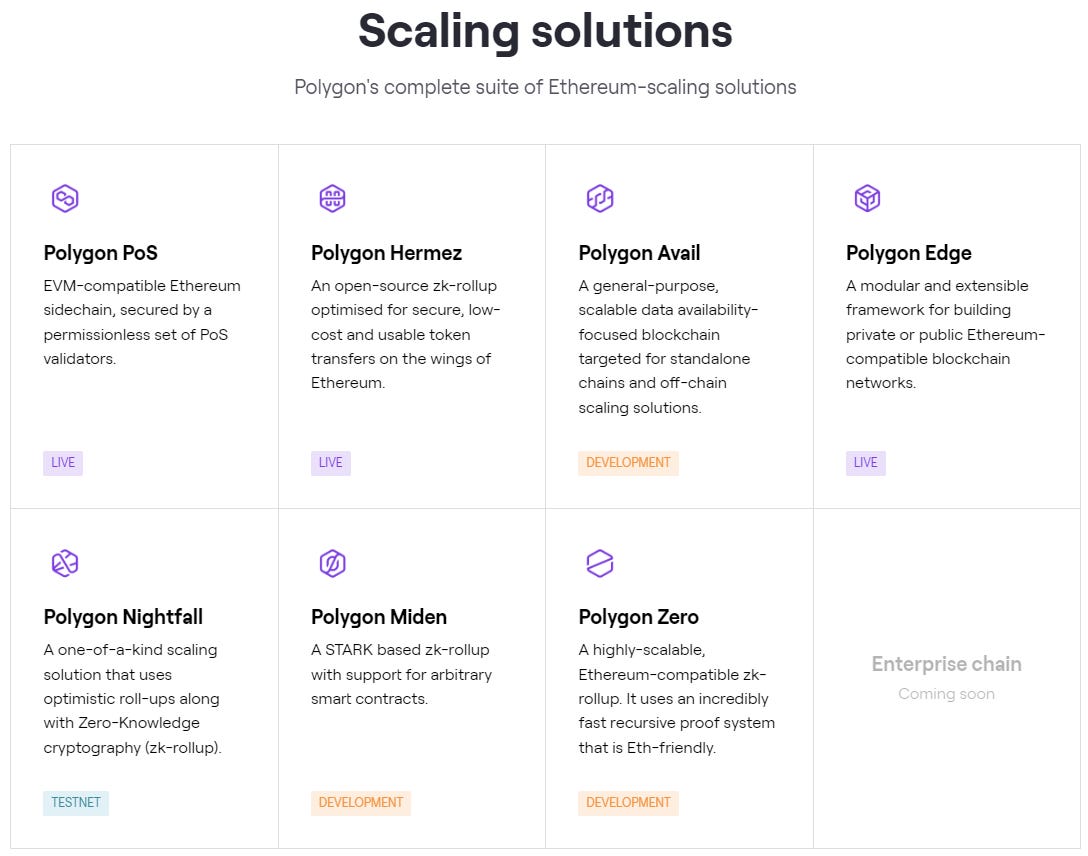The image size is (1088, 856).
Task: Click the Polygon Avail icon
Action: click(x=600, y=198)
